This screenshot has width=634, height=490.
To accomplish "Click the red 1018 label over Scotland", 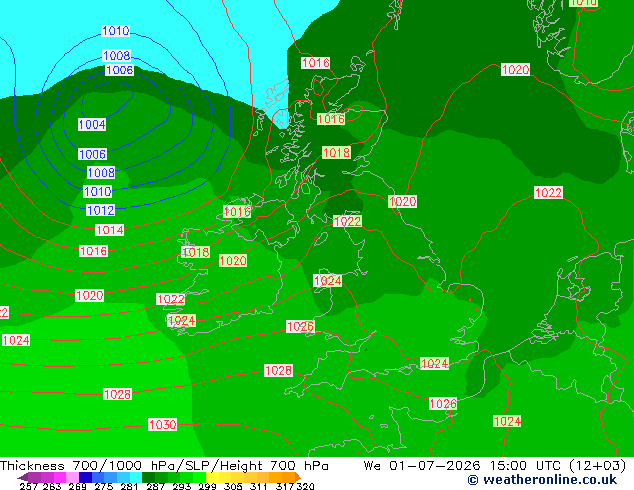I will pyautogui.click(x=336, y=152).
